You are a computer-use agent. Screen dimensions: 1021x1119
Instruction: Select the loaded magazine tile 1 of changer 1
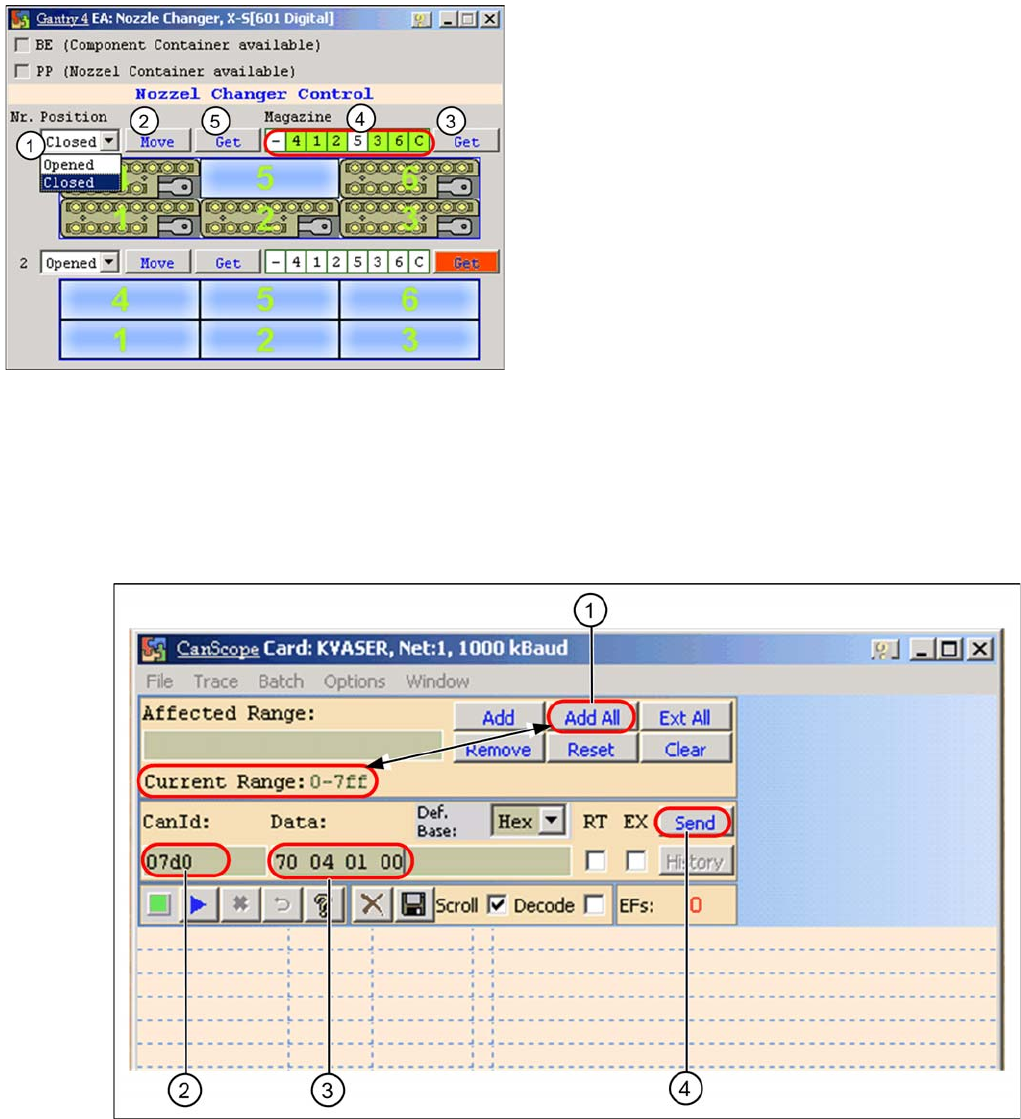[x=130, y=218]
